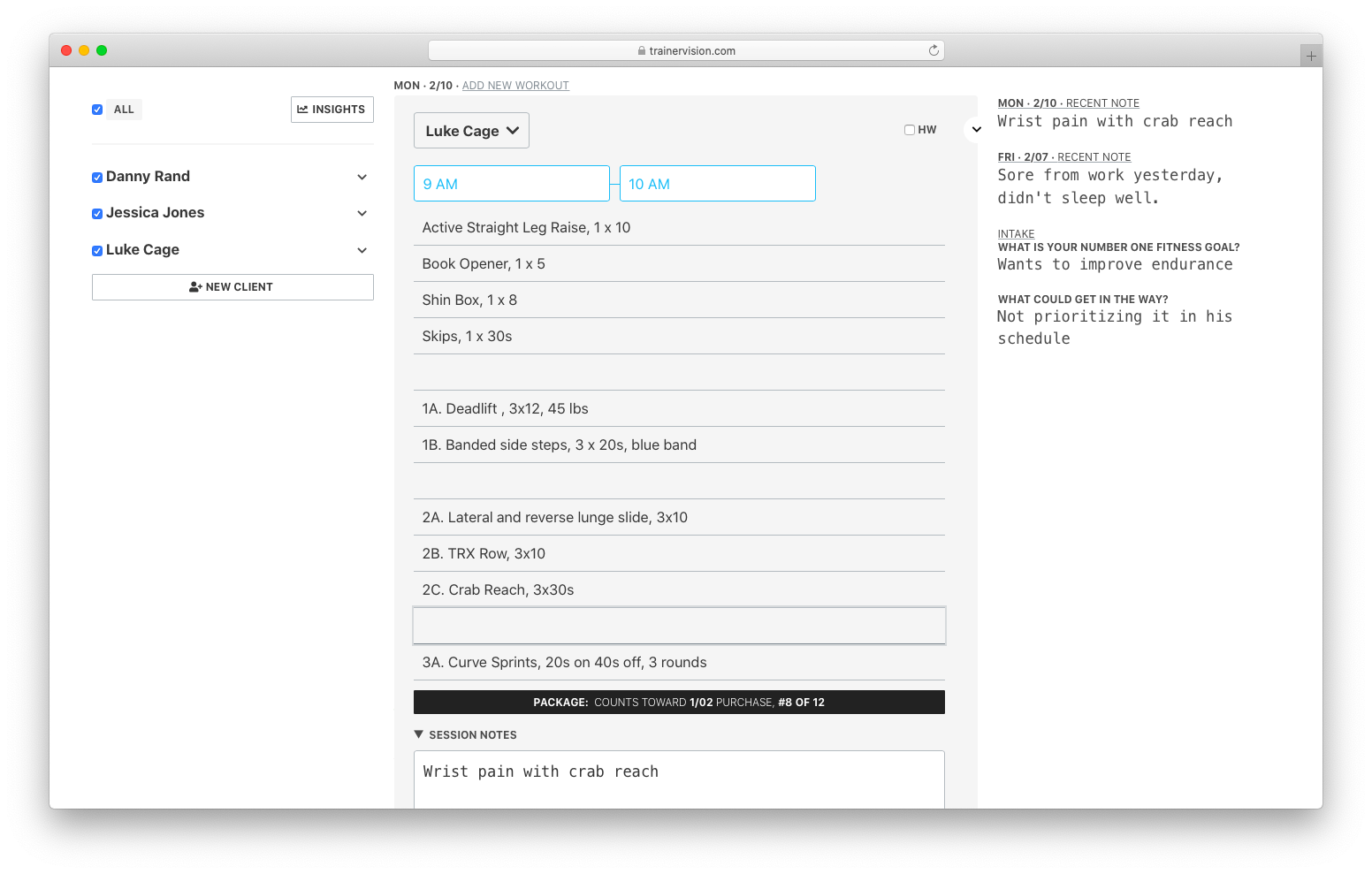Select the Active Straight Leg Raise row
Screen dimensions: 1372x874
(679, 228)
